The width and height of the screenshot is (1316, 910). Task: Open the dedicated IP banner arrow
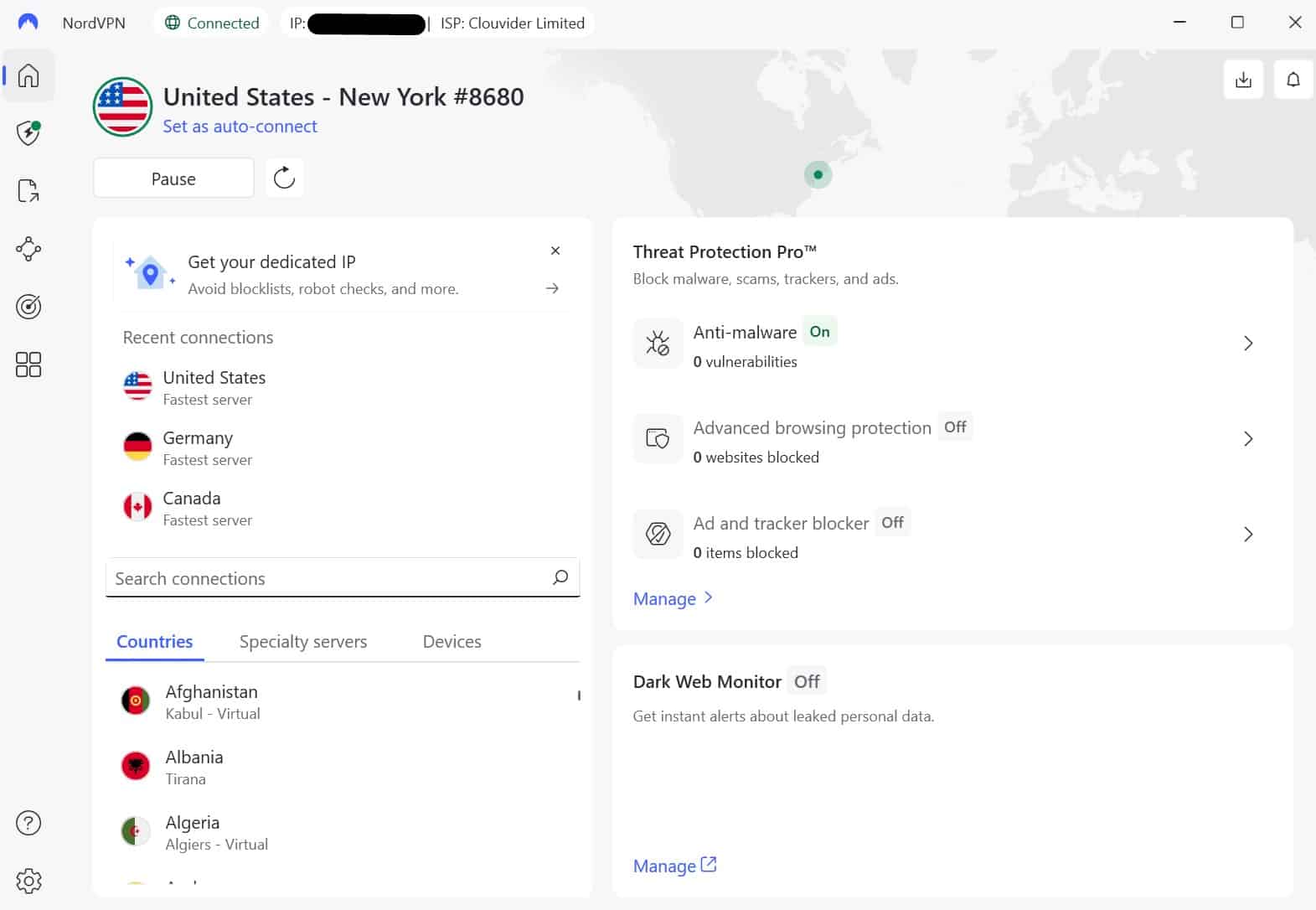[552, 288]
